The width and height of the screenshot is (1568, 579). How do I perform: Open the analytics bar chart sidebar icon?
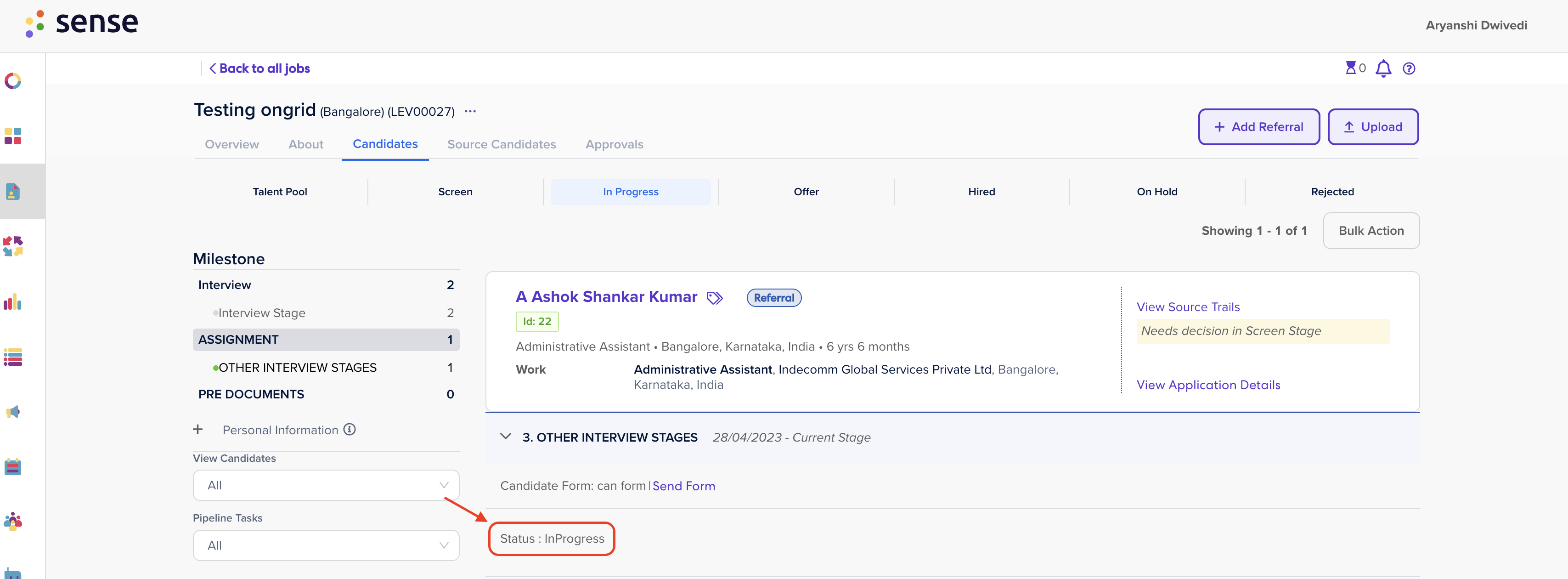[x=13, y=302]
